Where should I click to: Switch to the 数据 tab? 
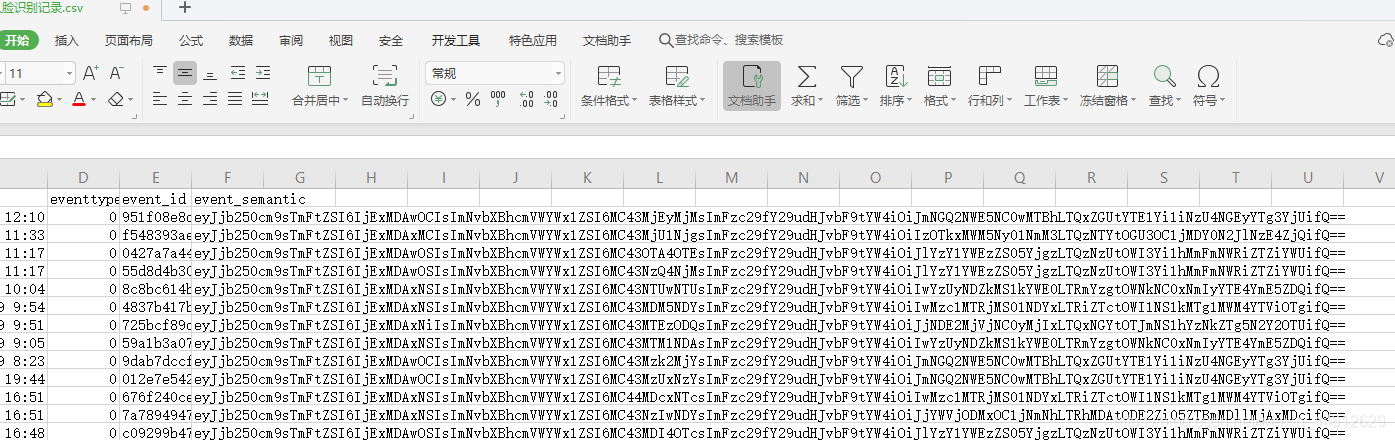(x=241, y=40)
